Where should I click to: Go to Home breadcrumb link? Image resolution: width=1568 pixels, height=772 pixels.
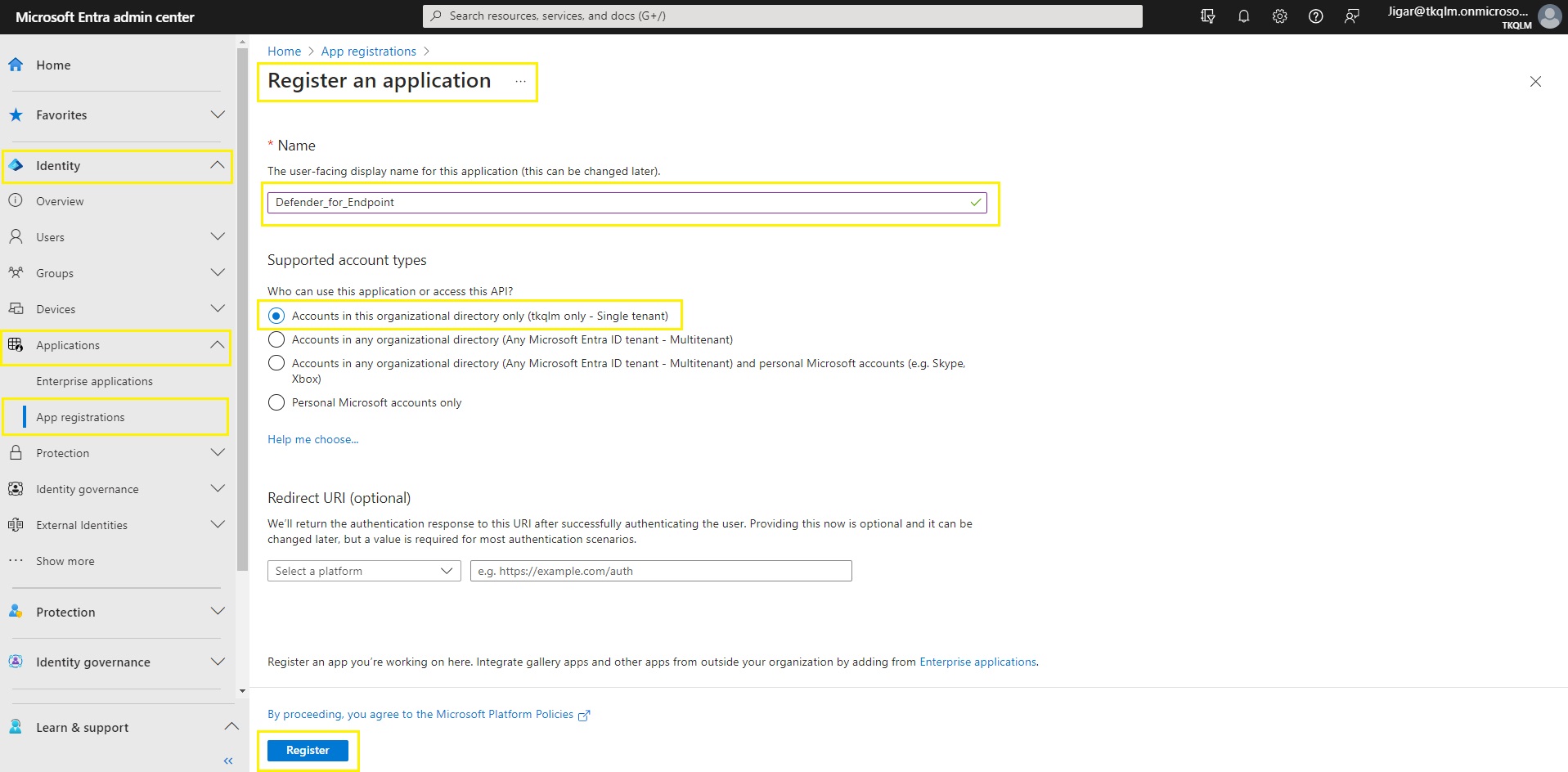point(284,51)
